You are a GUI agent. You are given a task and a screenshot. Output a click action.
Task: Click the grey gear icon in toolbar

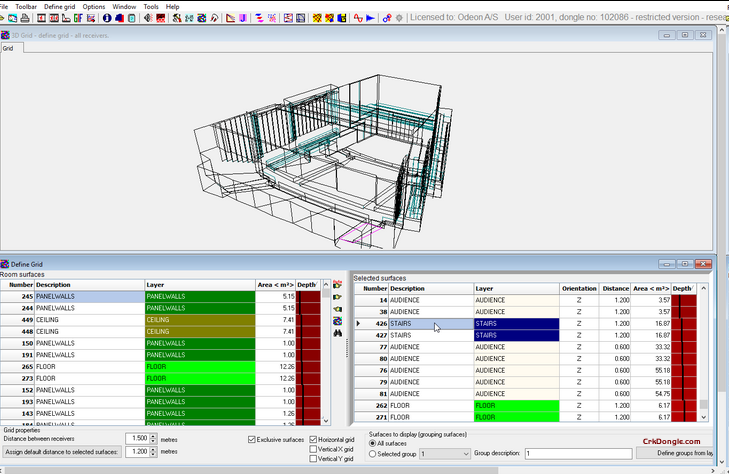(x=401, y=18)
